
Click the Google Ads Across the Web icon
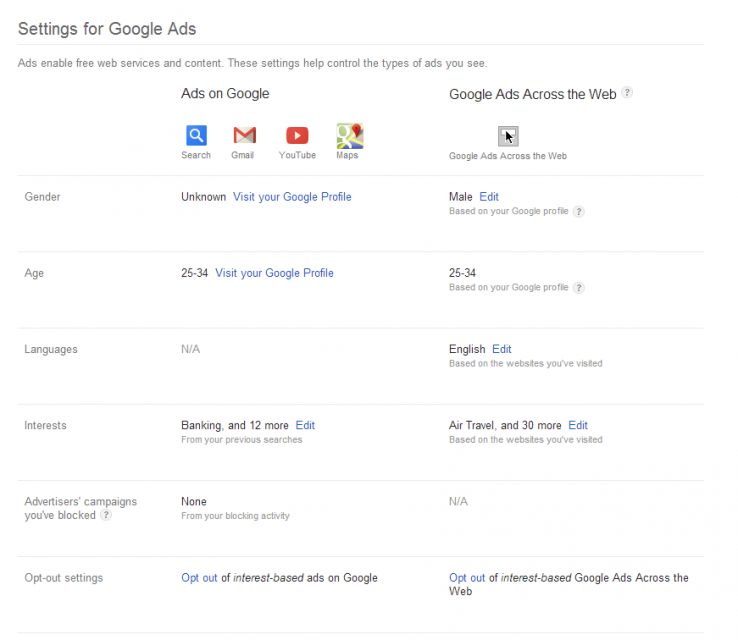tap(508, 136)
